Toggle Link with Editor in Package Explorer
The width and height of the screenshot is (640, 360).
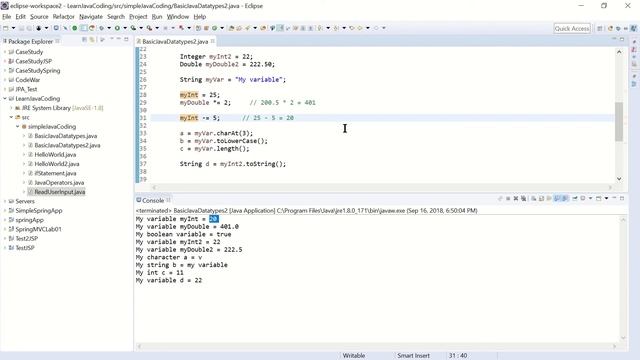pos(92,40)
